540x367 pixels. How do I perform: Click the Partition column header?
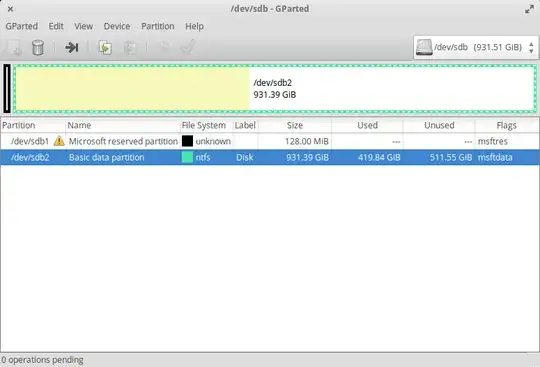tap(33, 125)
